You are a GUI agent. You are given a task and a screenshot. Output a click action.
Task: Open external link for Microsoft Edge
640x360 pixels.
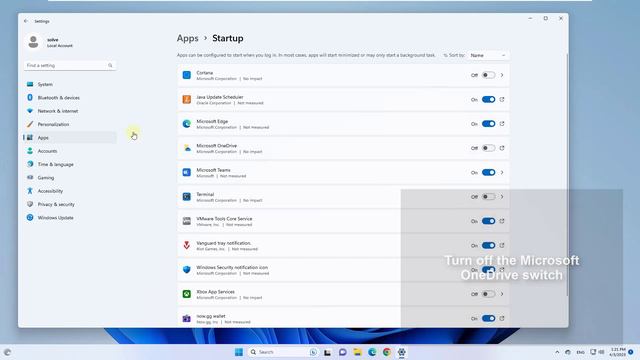click(x=502, y=124)
